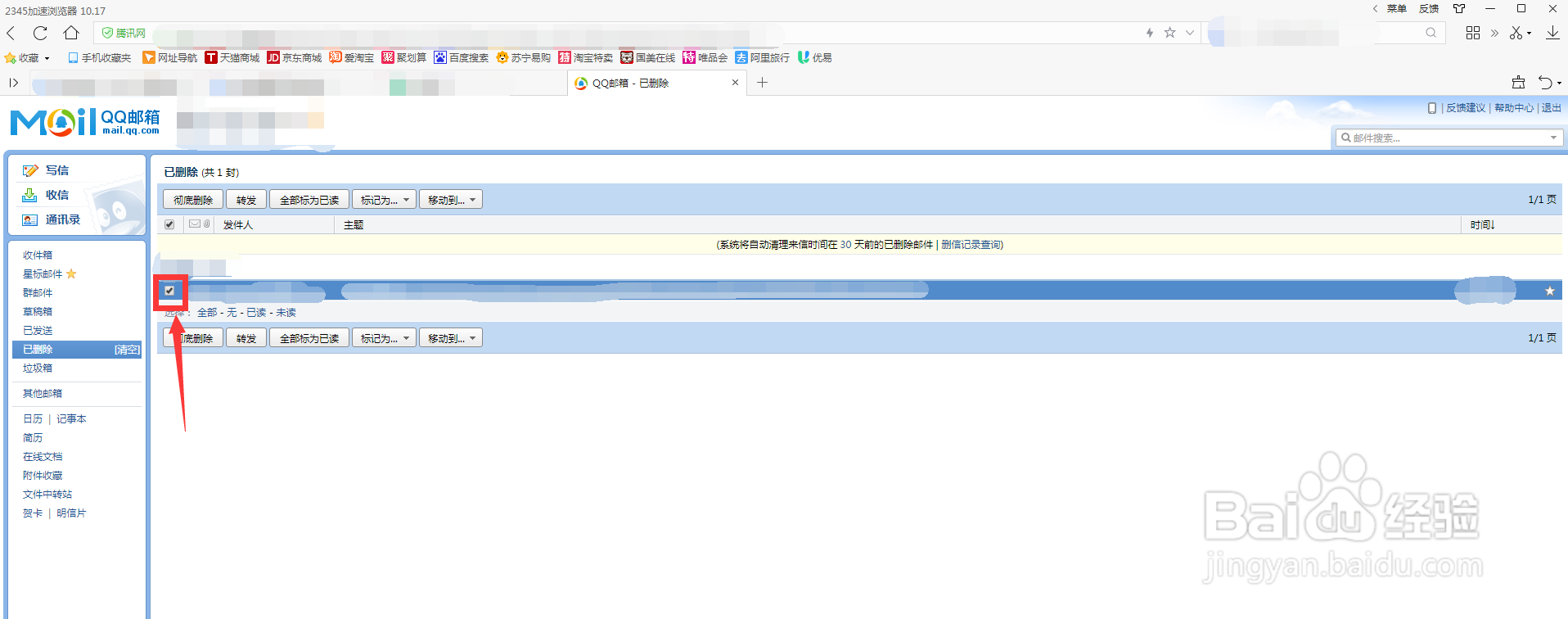This screenshot has height=619, width=1568.
Task: Toggle the select-all checkbox in the list header
Action: [x=169, y=224]
